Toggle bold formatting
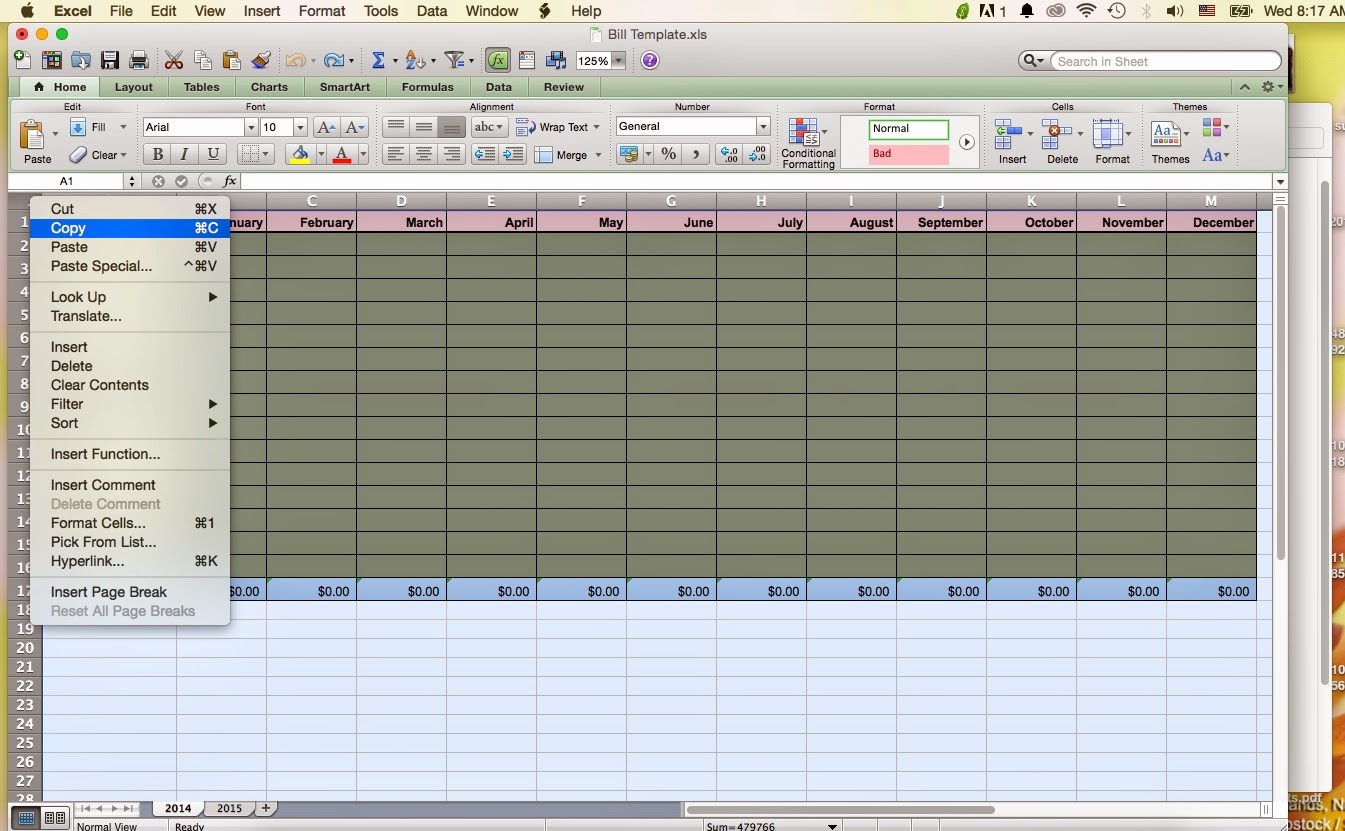This screenshot has height=831, width=1345. [x=157, y=154]
